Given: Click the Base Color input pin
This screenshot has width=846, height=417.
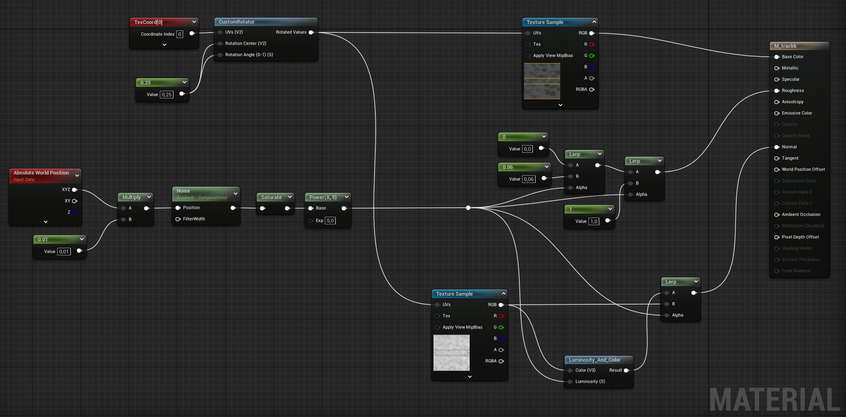Looking at the screenshot, I should pos(774,57).
